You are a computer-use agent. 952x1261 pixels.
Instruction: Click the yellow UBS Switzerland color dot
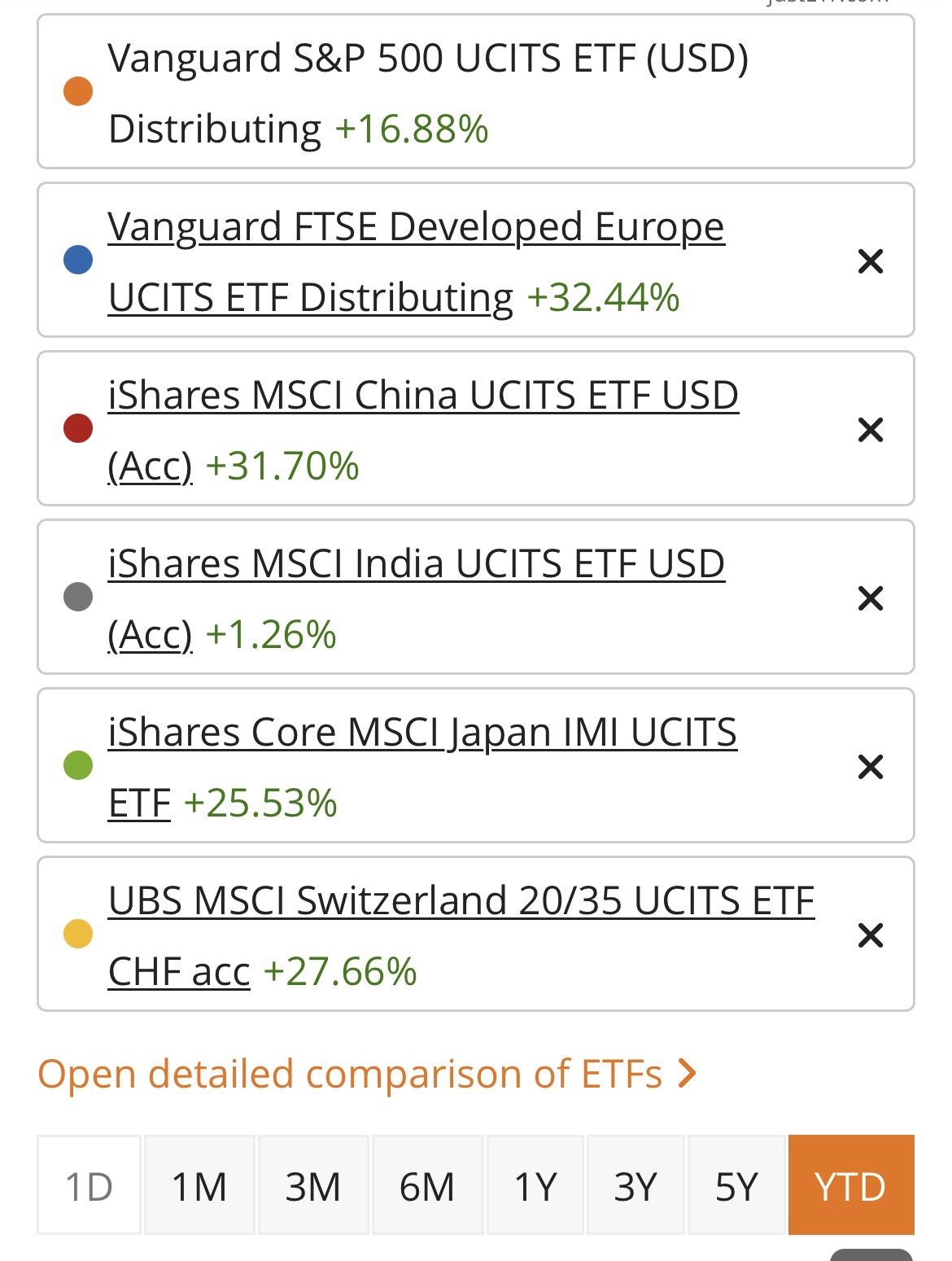(78, 934)
